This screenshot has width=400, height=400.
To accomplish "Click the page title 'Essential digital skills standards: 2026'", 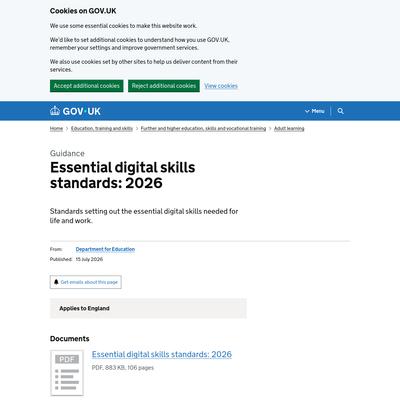I will point(123,175).
